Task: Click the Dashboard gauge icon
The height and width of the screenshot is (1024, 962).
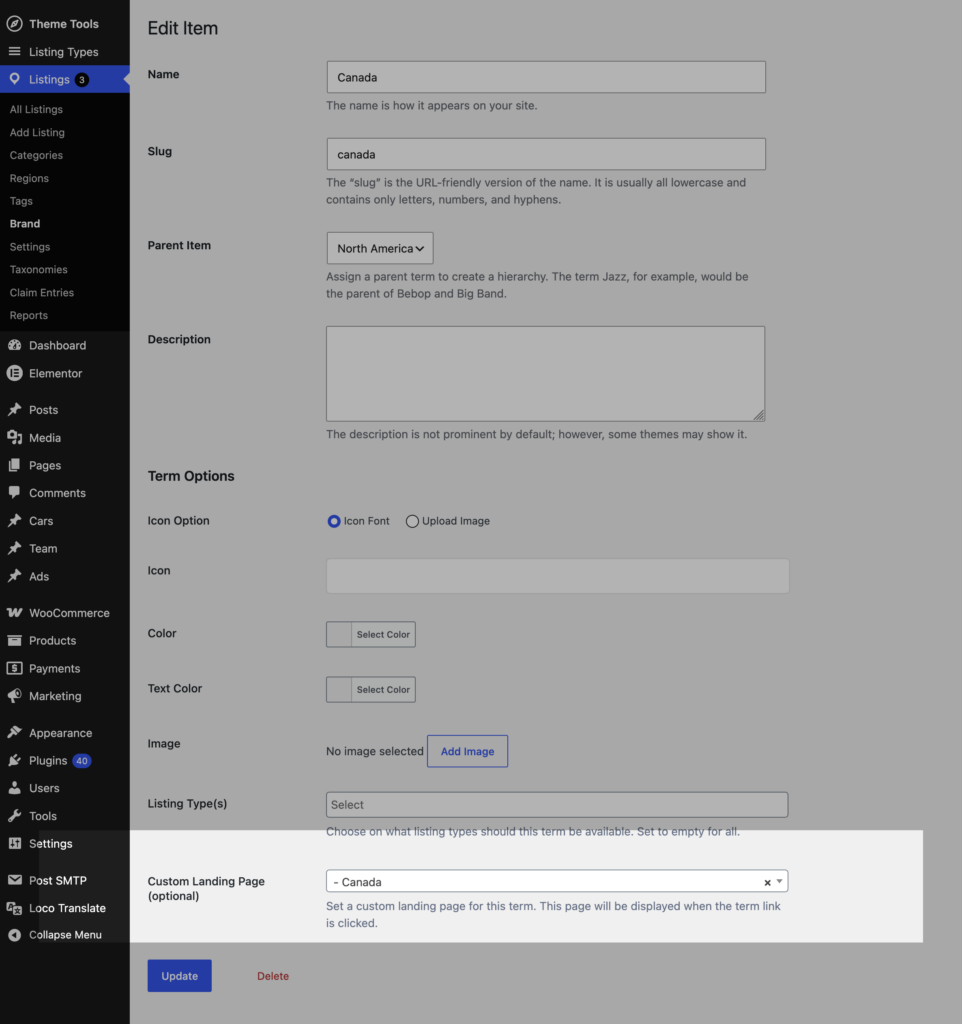Action: (x=14, y=345)
